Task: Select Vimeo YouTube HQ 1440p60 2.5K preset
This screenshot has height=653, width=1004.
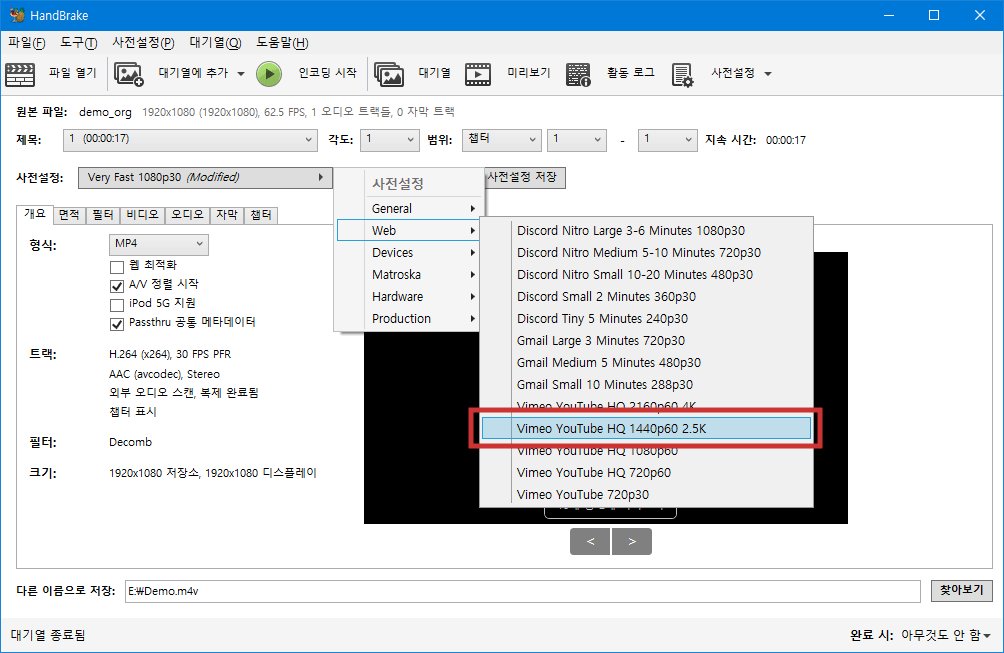Action: click(647, 428)
